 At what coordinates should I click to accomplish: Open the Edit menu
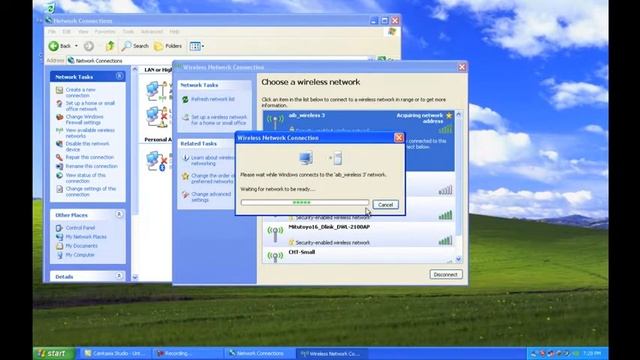click(66, 31)
